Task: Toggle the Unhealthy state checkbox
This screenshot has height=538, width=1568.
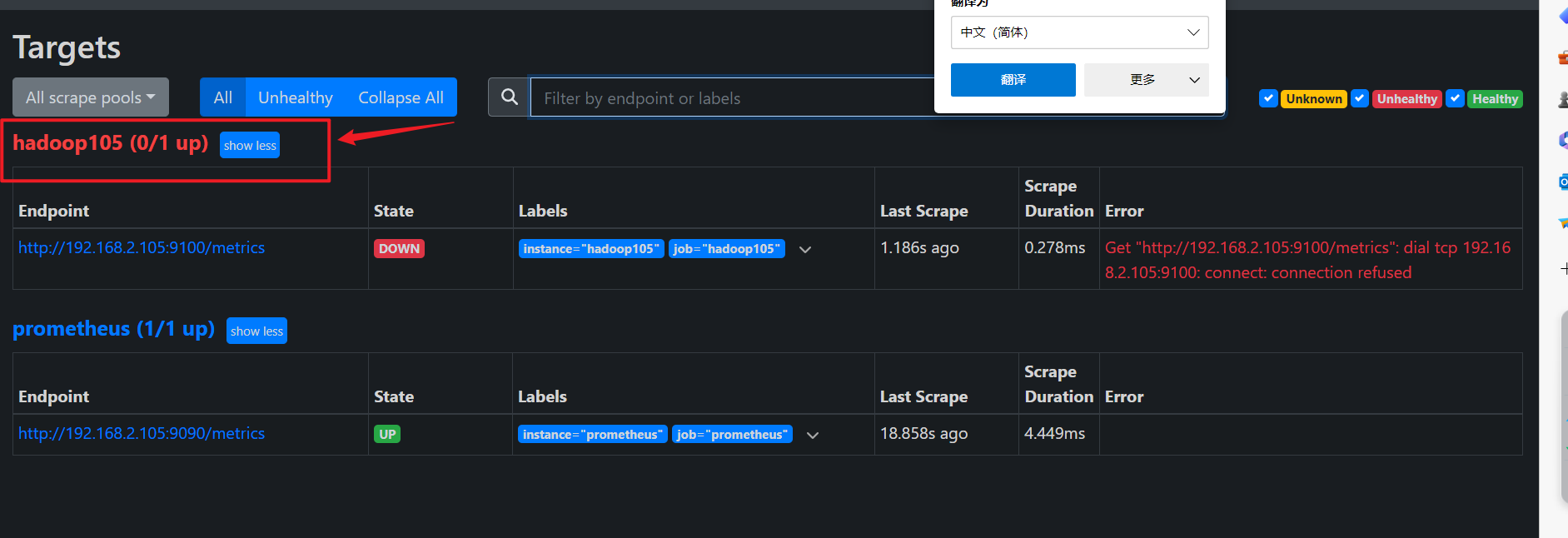Action: 1360,98
